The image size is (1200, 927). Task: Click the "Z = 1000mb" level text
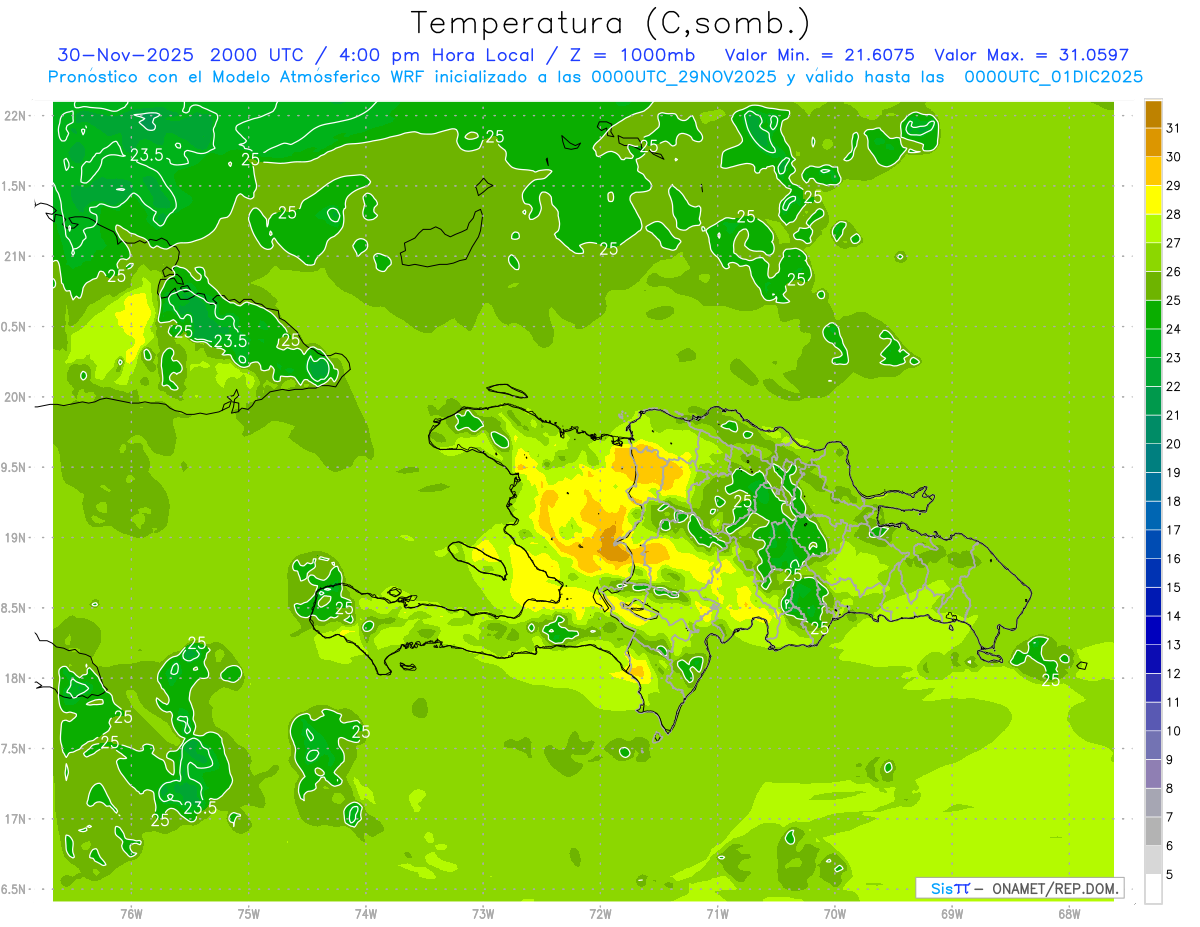coord(632,55)
